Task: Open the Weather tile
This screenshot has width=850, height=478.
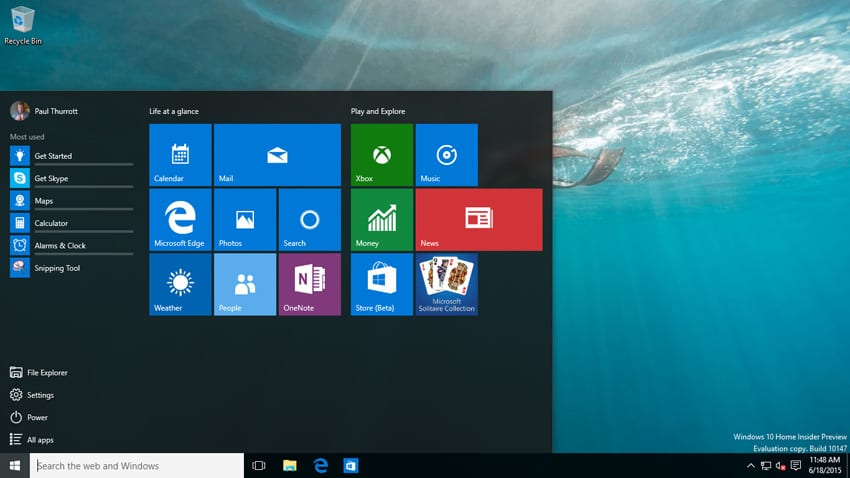Action: tap(180, 284)
